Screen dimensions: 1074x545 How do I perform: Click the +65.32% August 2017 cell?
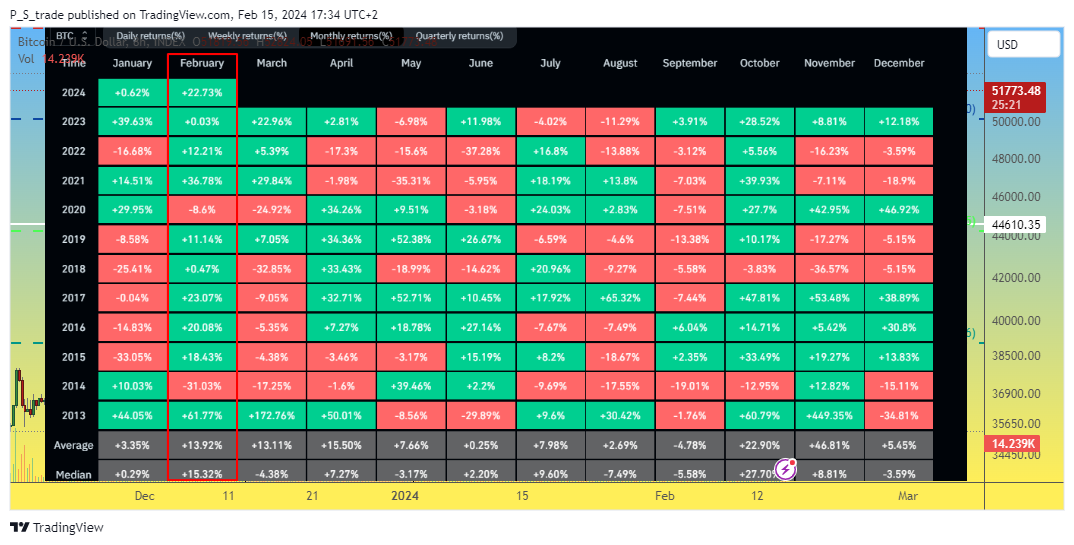[621, 299]
